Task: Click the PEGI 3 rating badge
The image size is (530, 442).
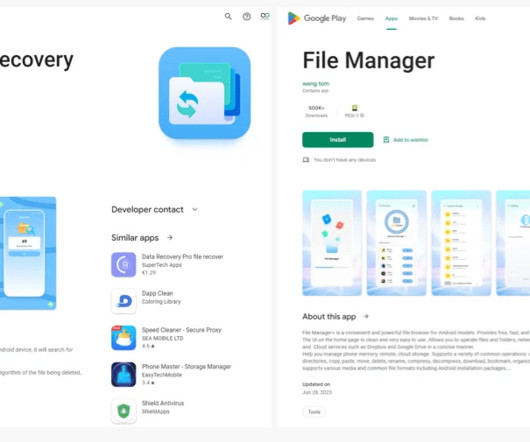Action: point(355,108)
